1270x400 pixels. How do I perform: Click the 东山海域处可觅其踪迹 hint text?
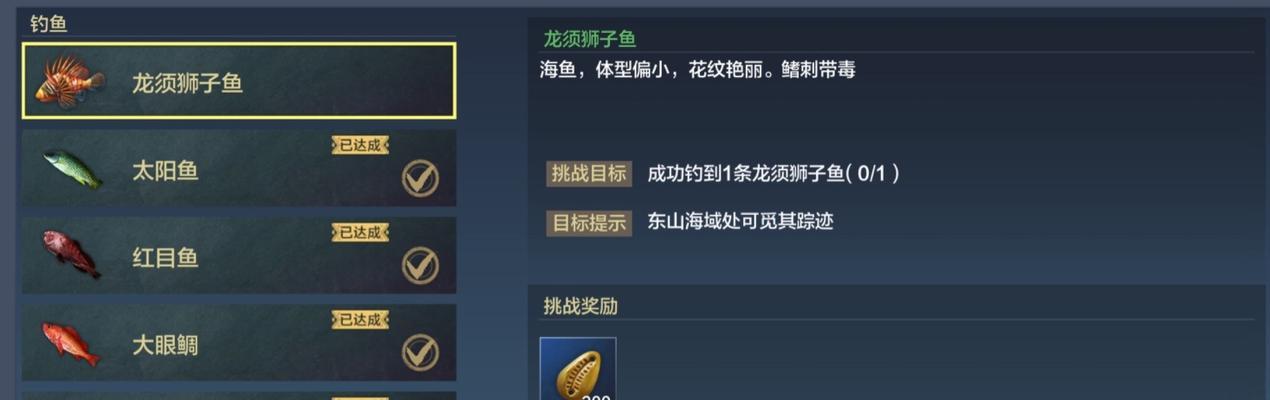click(740, 221)
